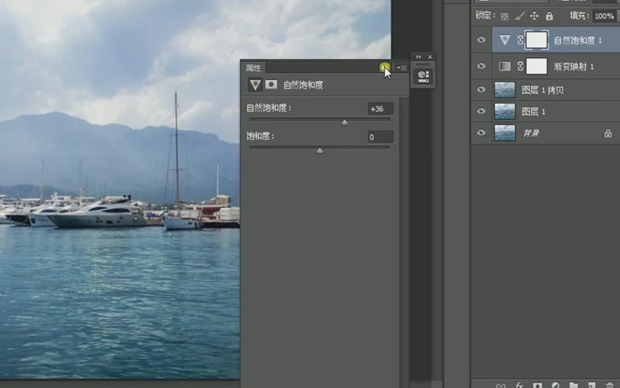This screenshot has width=620, height=388.
Task: Toggle visibility of 图层 1 拷贝
Action: pos(481,89)
